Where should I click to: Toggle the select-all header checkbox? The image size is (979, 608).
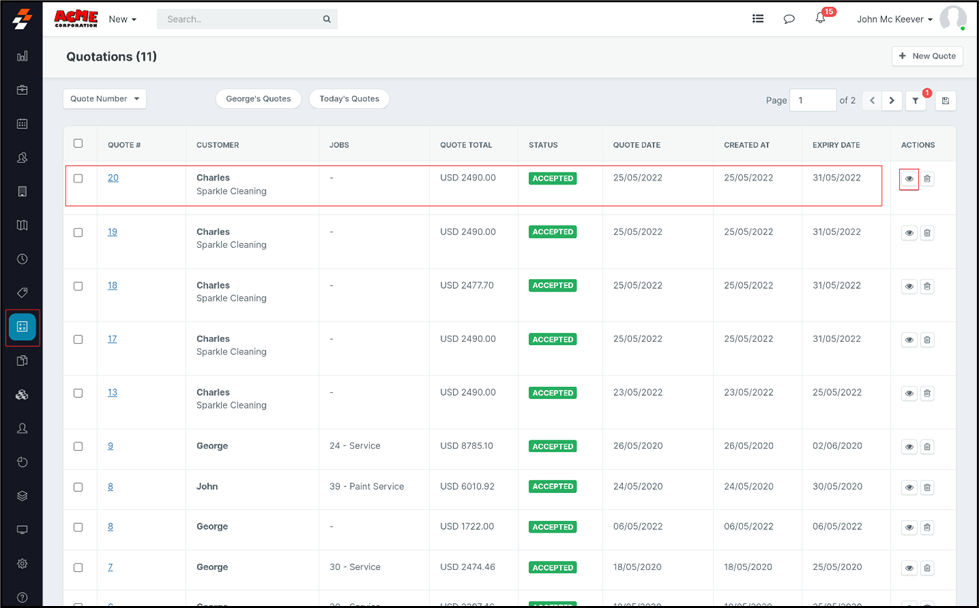[78, 144]
